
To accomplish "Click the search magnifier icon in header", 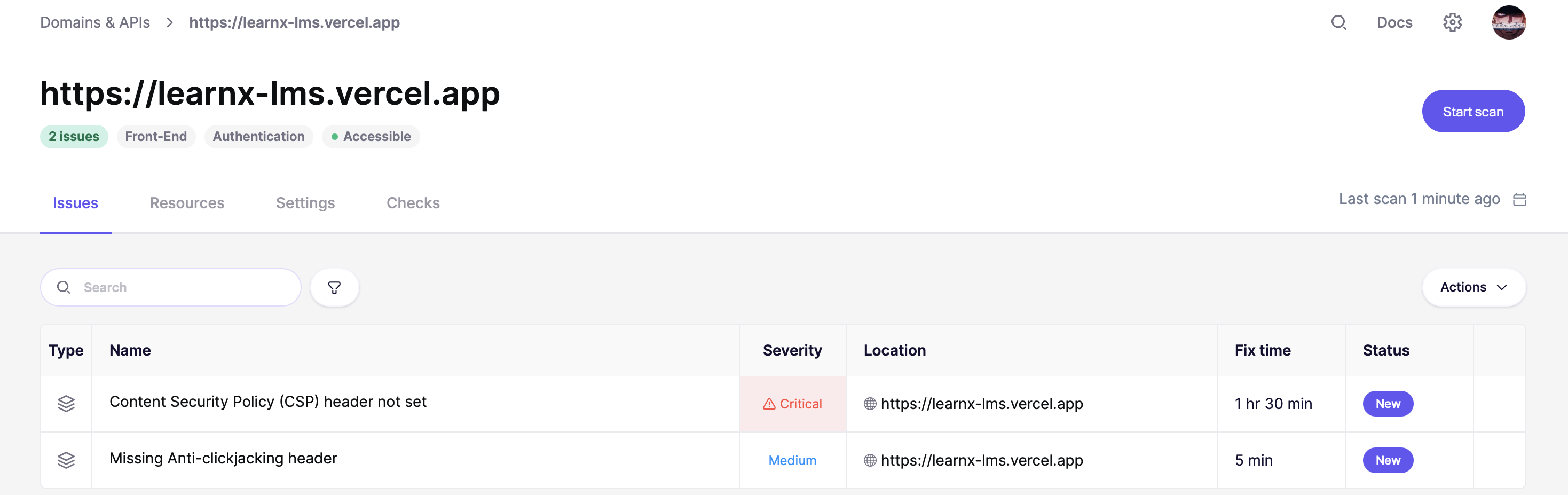I will (1338, 22).
